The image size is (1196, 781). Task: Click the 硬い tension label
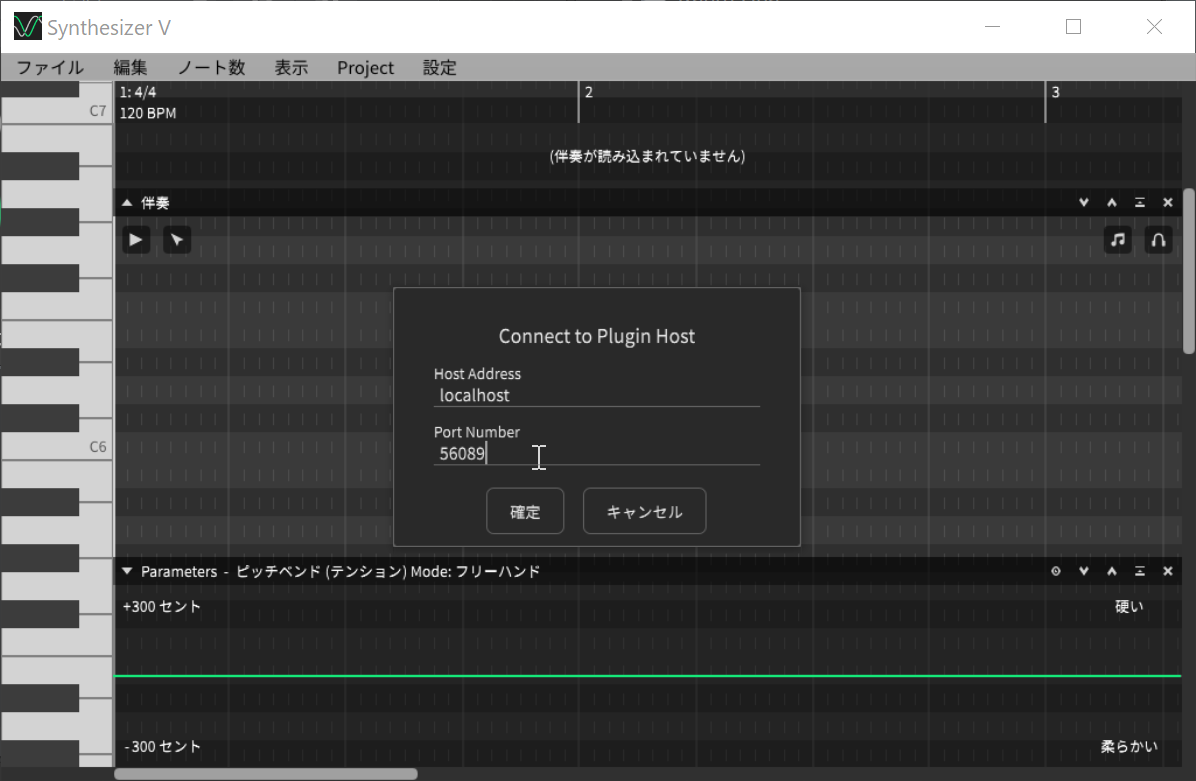point(1129,607)
